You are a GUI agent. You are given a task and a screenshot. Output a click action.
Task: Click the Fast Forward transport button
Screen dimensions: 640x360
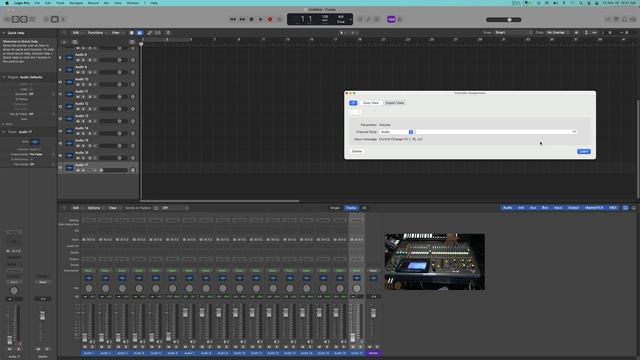[x=242, y=19]
